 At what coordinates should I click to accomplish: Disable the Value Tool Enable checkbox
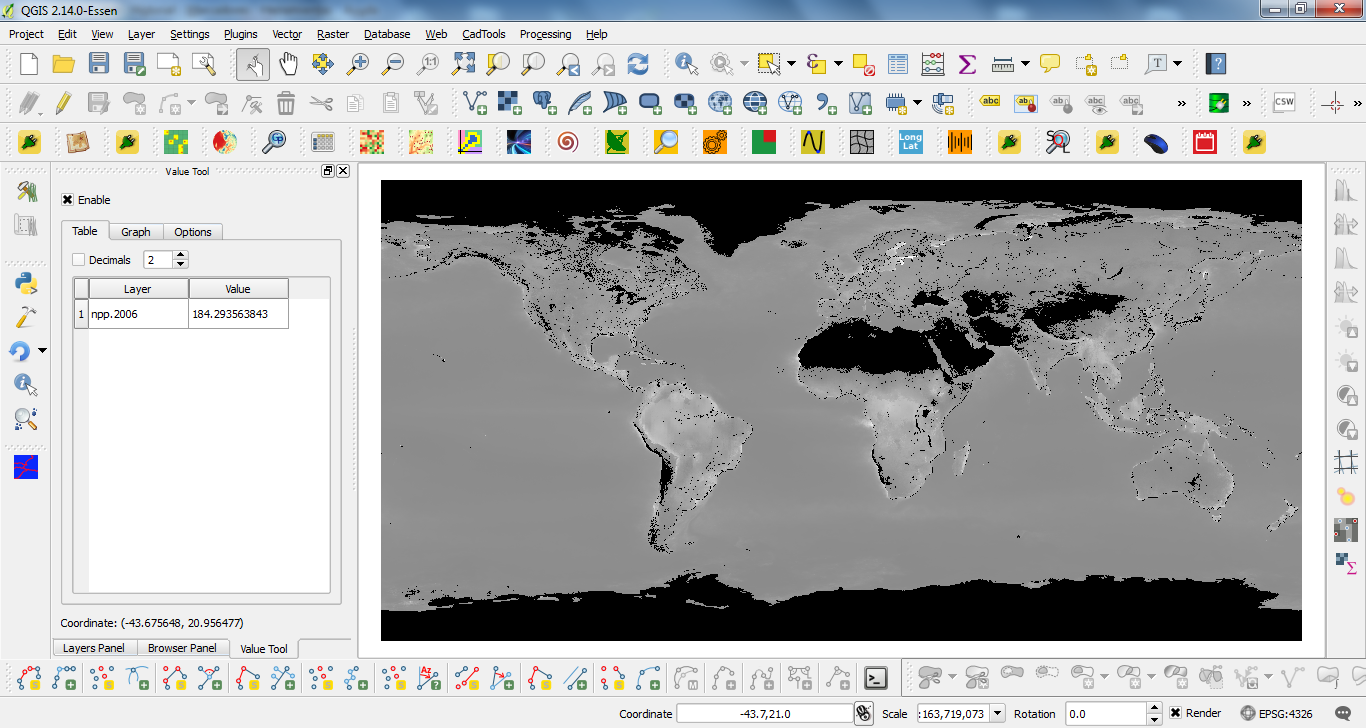[x=68, y=200]
